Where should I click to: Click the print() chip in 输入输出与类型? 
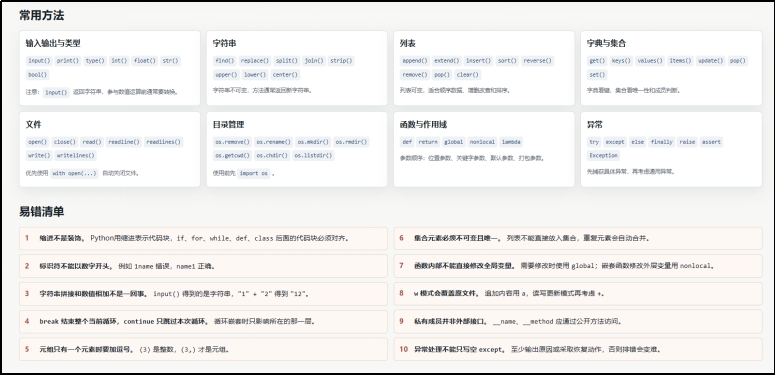tap(68, 61)
